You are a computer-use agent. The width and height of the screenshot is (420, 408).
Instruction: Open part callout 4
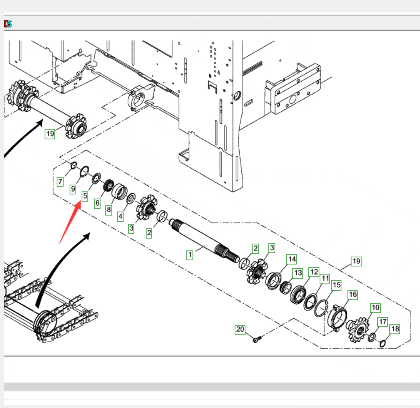pyautogui.click(x=120, y=216)
